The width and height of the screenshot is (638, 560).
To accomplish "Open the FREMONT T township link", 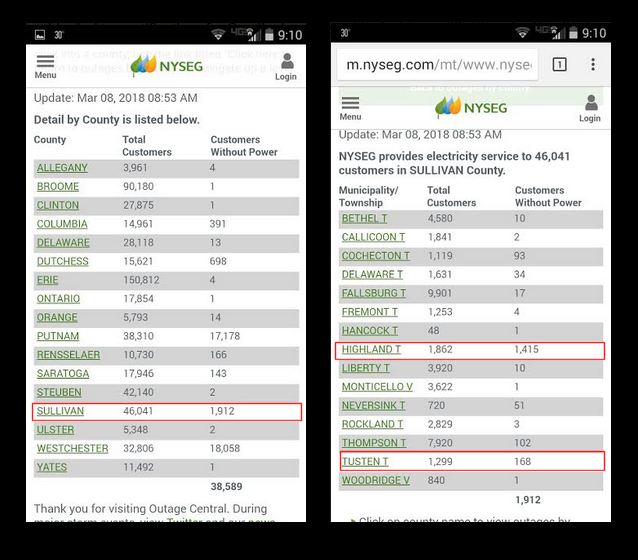I will [369, 312].
